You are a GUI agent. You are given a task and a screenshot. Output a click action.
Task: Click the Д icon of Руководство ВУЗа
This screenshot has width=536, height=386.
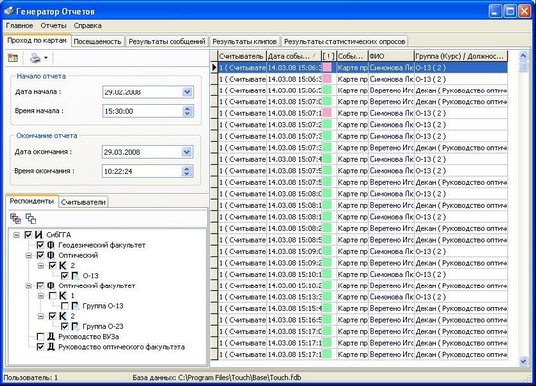[51, 336]
